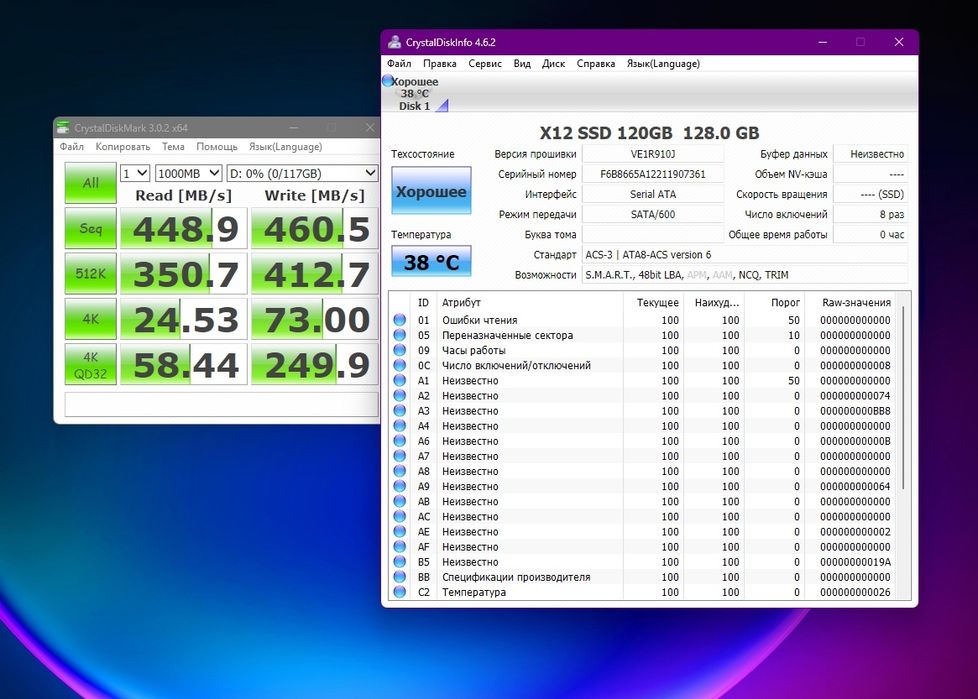This screenshot has width=978, height=699.
Task: Click the serial number F6B8665A12211907361
Action: [652, 174]
